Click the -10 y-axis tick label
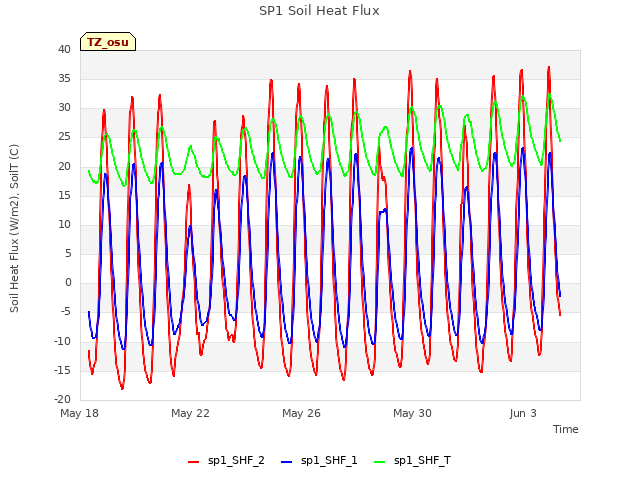 63,341
